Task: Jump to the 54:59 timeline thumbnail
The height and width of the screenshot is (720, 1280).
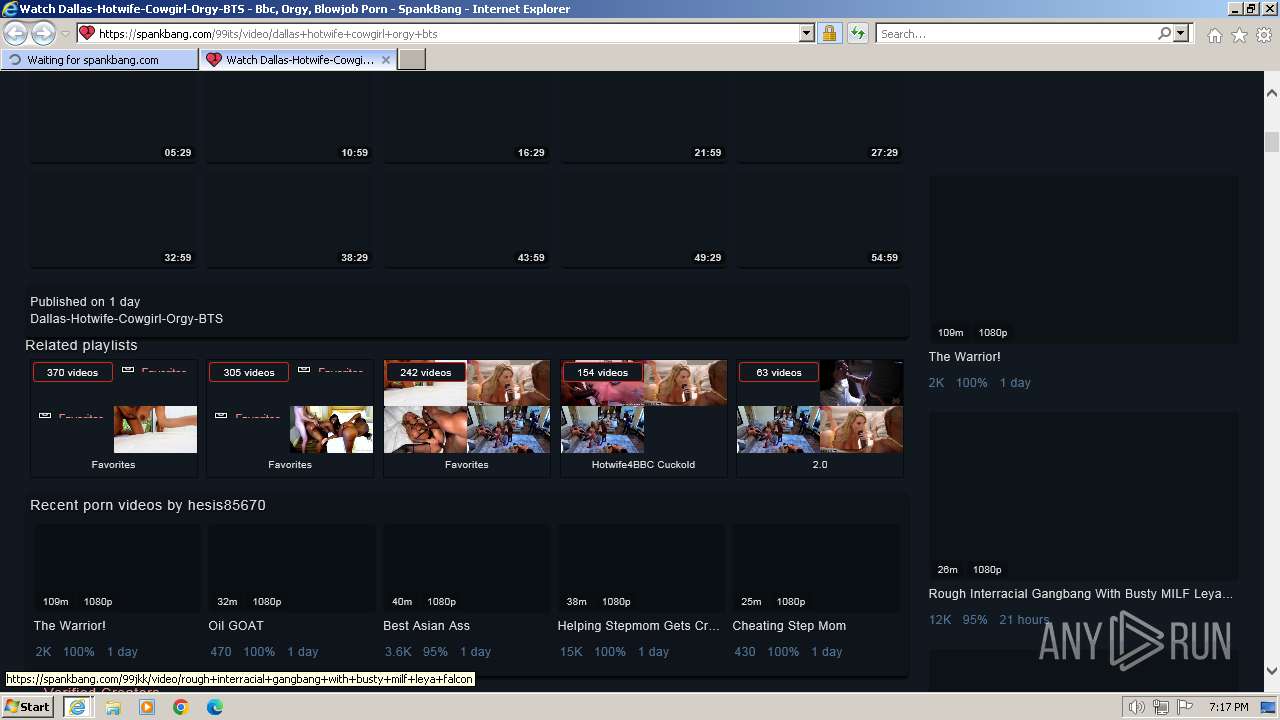Action: pyautogui.click(x=820, y=220)
